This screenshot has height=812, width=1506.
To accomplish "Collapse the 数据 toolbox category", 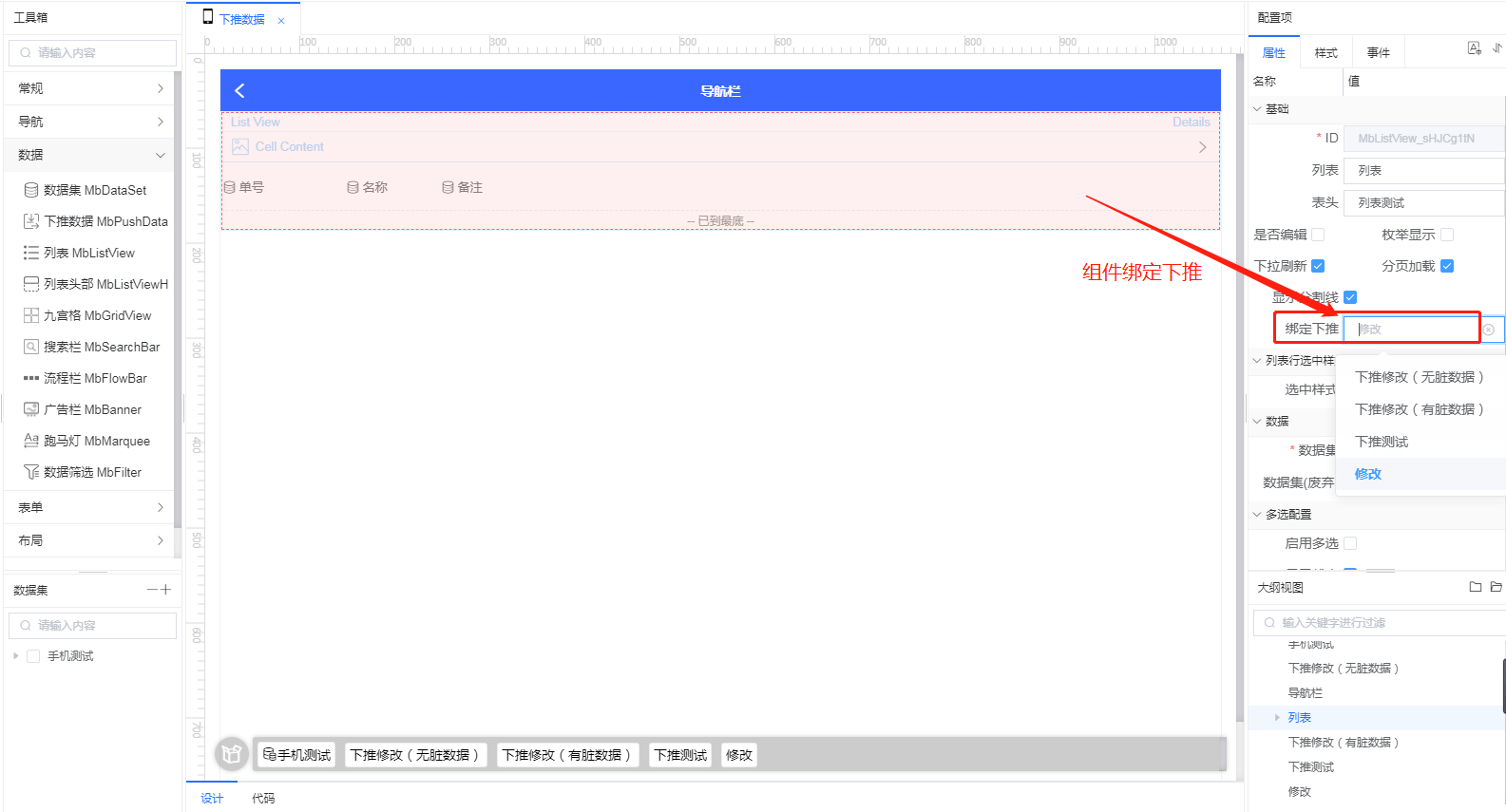I will [x=90, y=155].
